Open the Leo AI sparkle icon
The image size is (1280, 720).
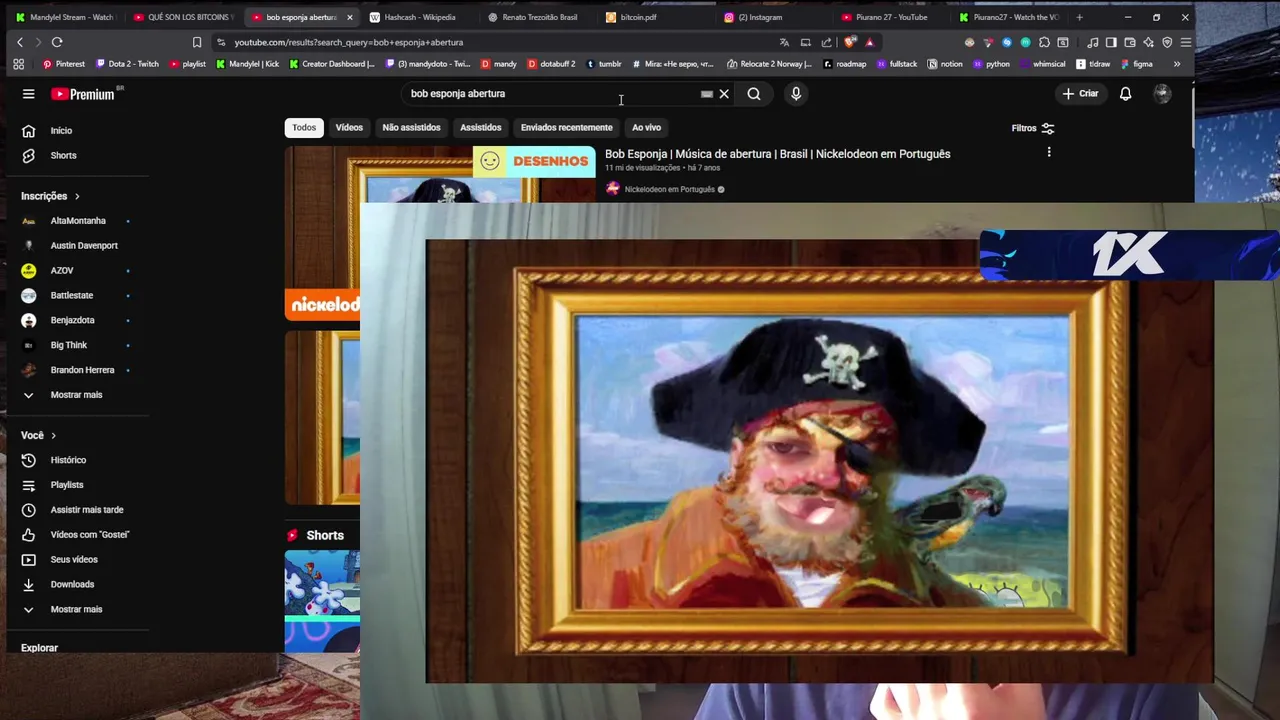pos(1148,42)
